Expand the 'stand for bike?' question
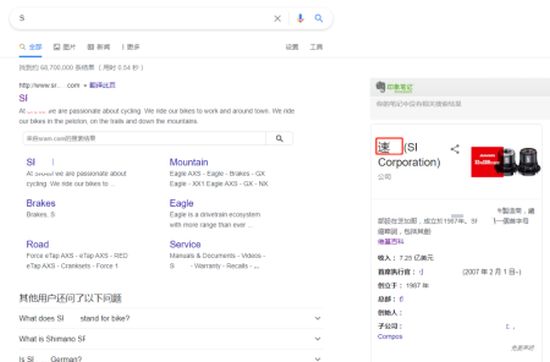The width and height of the screenshot is (550, 362). point(170,318)
